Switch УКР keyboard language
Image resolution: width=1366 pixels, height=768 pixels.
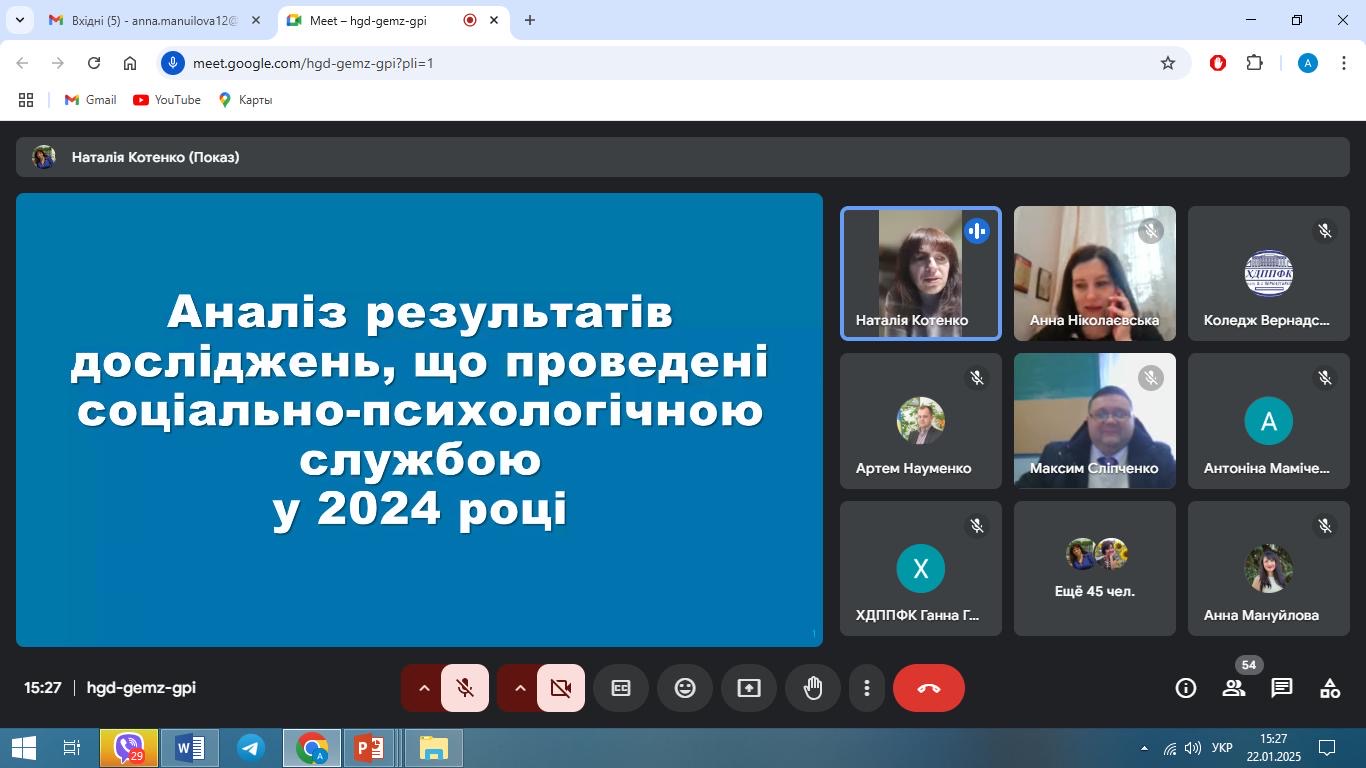click(x=1222, y=748)
